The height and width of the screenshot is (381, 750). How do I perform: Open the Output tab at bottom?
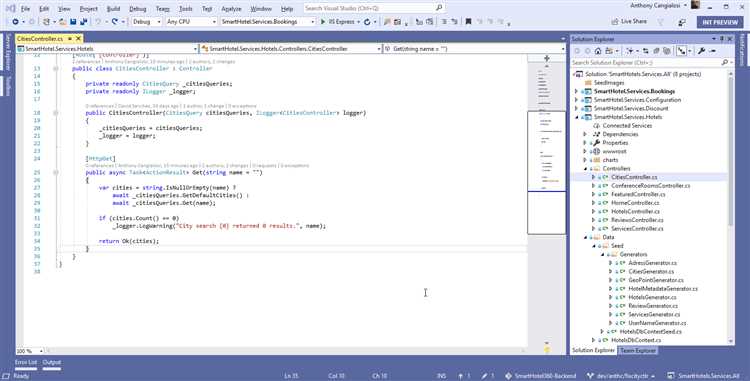click(x=52, y=362)
